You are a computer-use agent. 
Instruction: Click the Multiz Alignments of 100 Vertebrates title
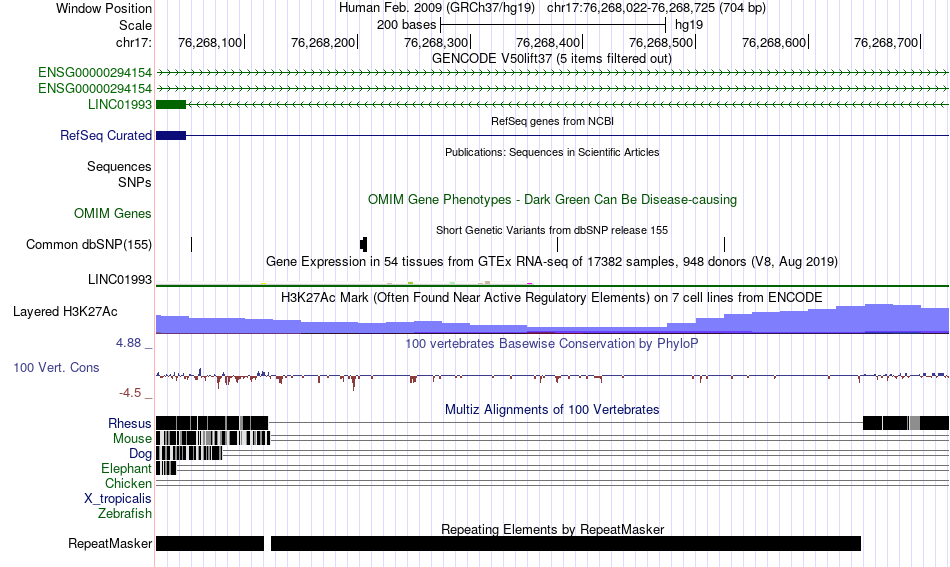(x=552, y=410)
